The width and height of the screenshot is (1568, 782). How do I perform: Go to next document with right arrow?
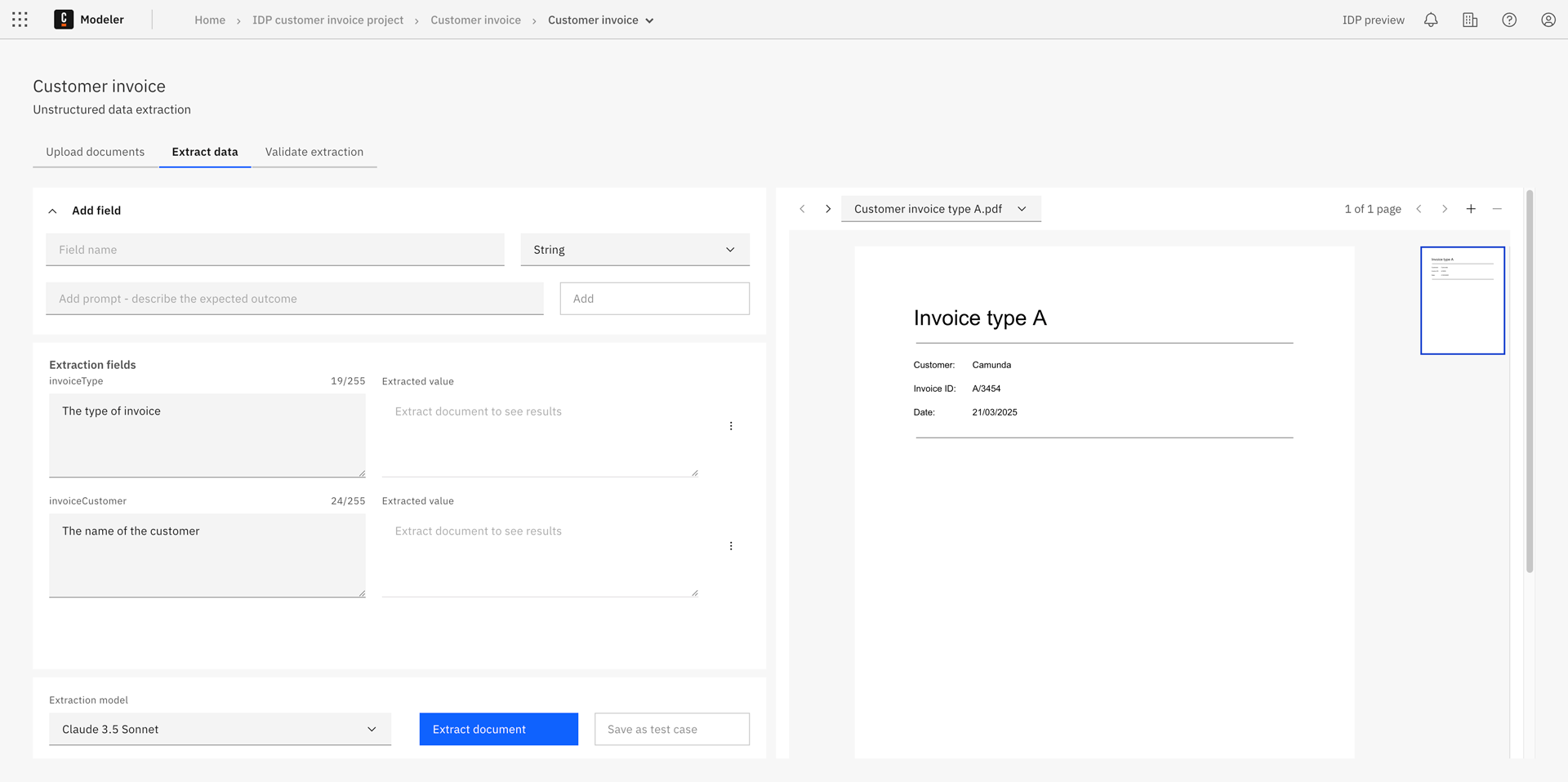[x=828, y=209]
